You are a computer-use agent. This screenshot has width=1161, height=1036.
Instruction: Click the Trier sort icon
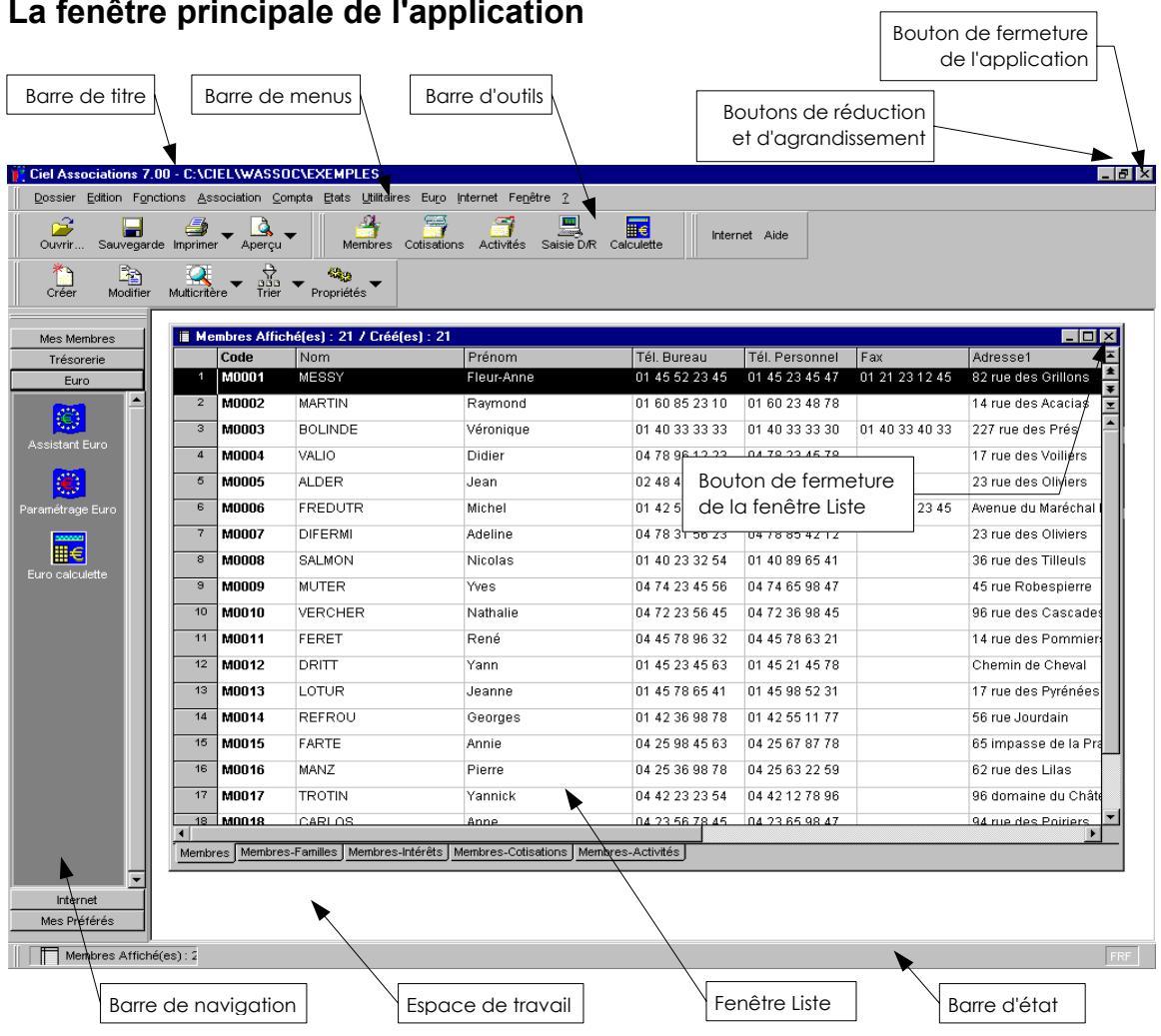point(269,275)
